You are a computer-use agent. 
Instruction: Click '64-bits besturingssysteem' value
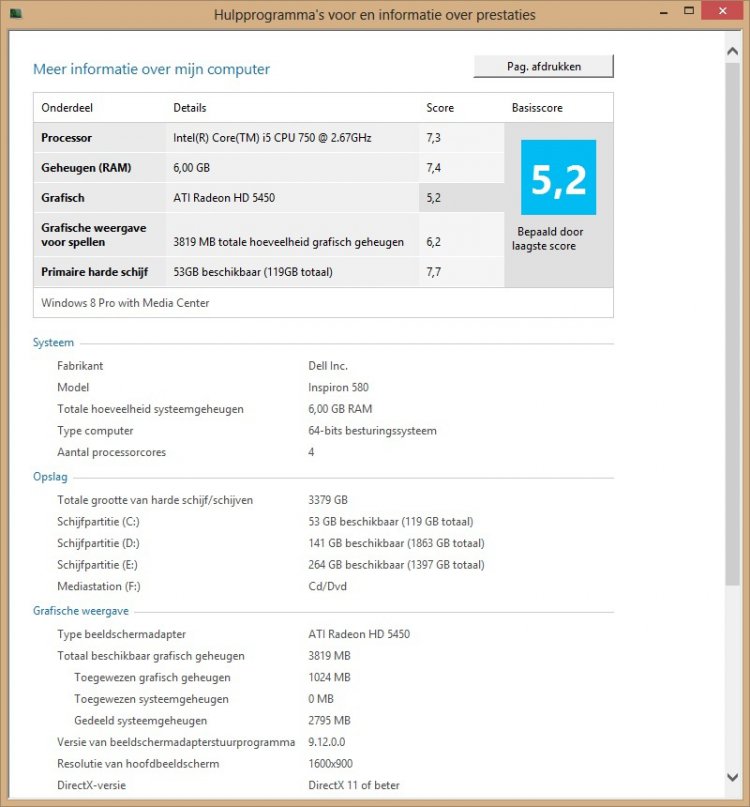[x=372, y=431]
